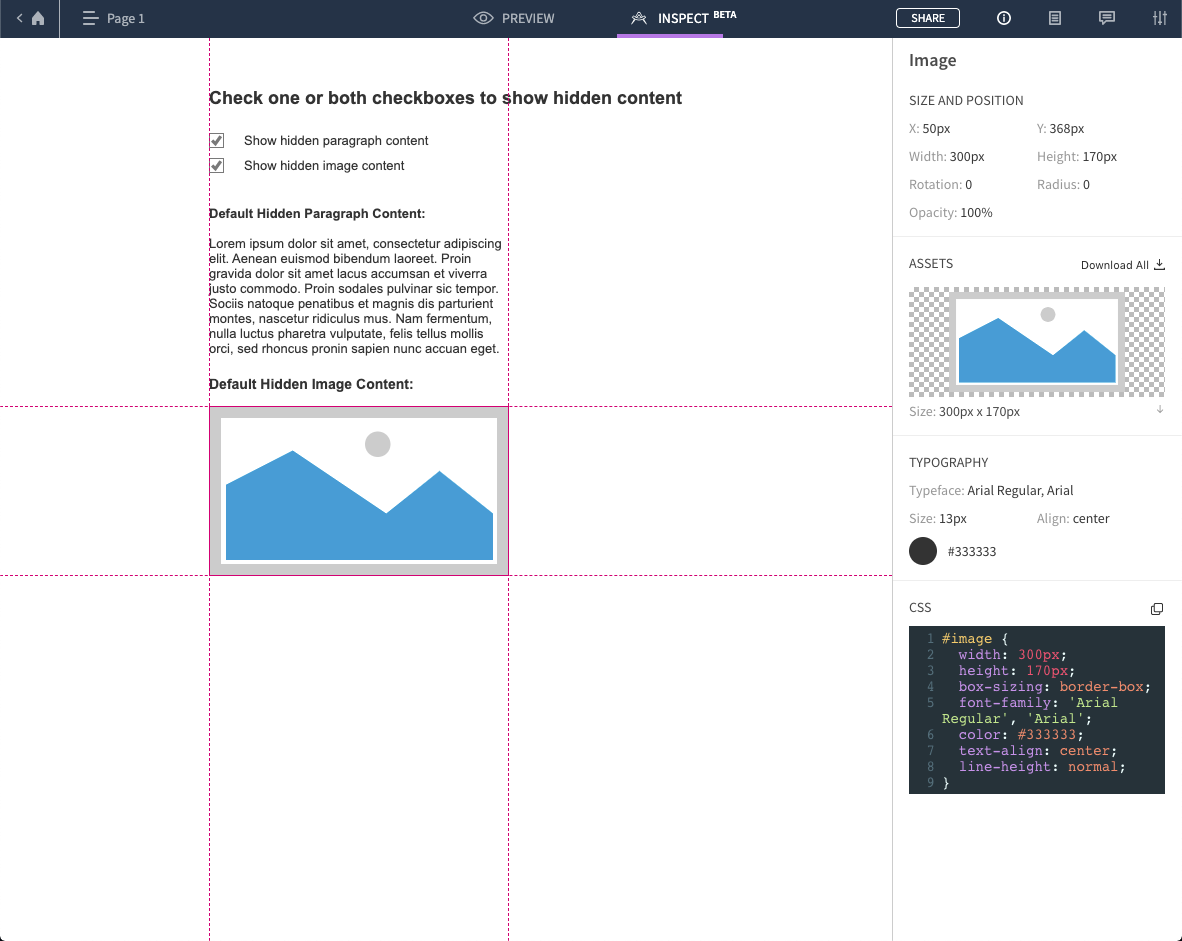The width and height of the screenshot is (1182, 941).
Task: Open the settings sliders icon
Action: tap(1159, 18)
